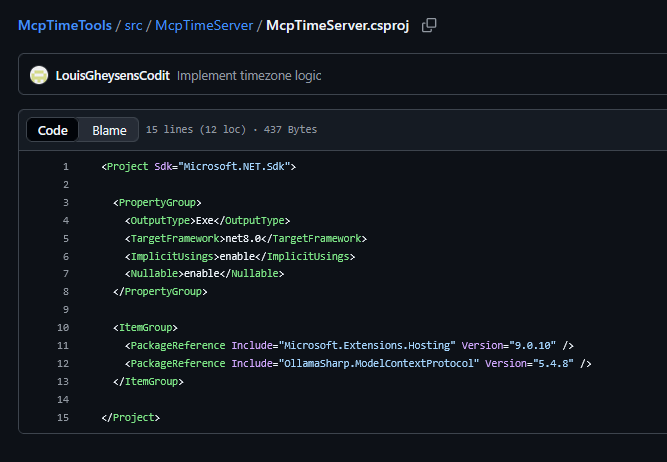Screen dimensions: 667x462
Task: Click the "Microsoft.Extensions.Hosting" package name text
Action: pos(369,345)
